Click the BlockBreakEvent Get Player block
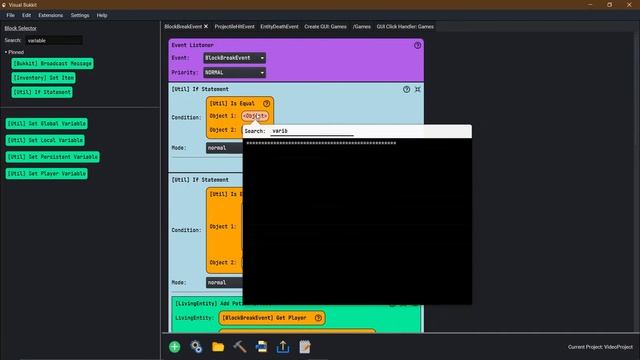Screen dimensions: 640x360 [x=272, y=318]
